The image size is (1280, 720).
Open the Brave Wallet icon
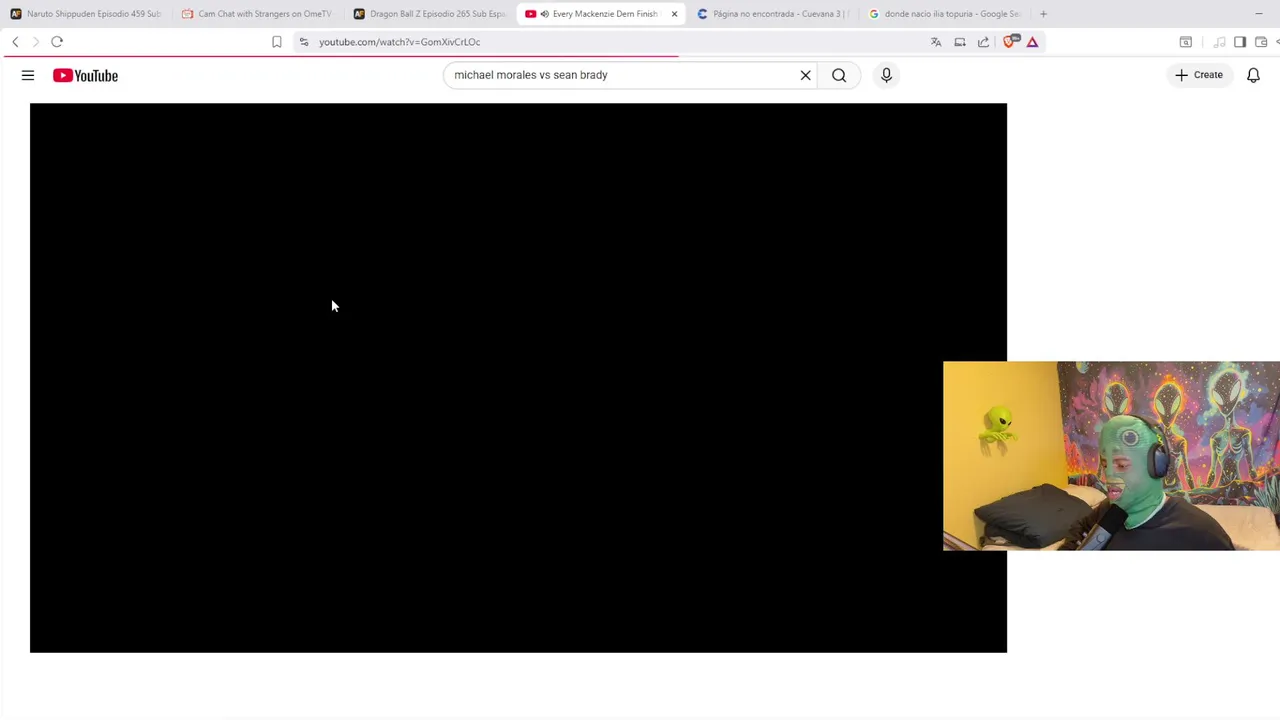pos(1261,42)
